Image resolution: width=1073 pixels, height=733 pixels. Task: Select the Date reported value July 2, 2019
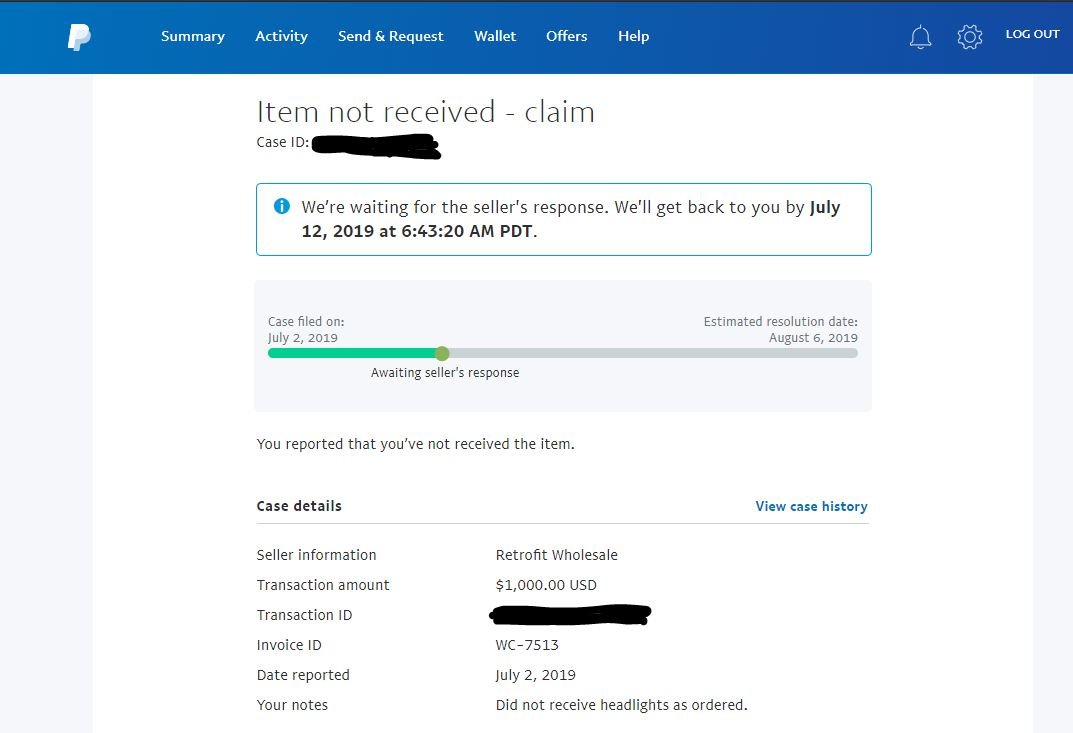point(535,675)
